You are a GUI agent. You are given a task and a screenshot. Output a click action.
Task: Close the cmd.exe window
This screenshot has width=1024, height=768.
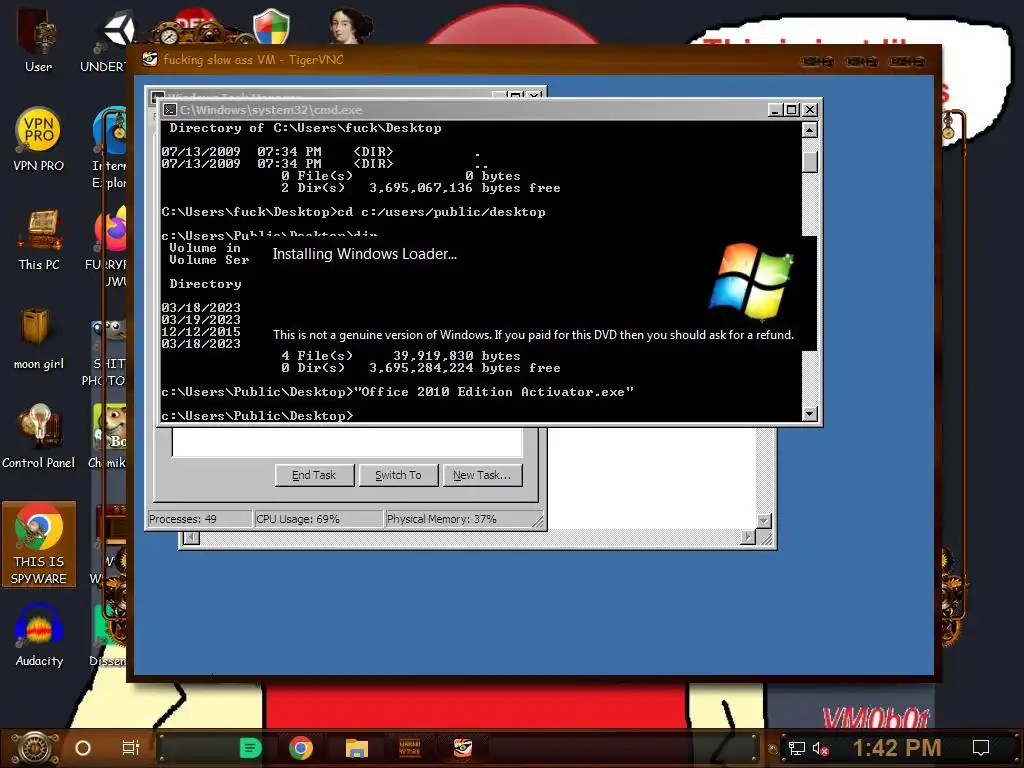coord(809,110)
